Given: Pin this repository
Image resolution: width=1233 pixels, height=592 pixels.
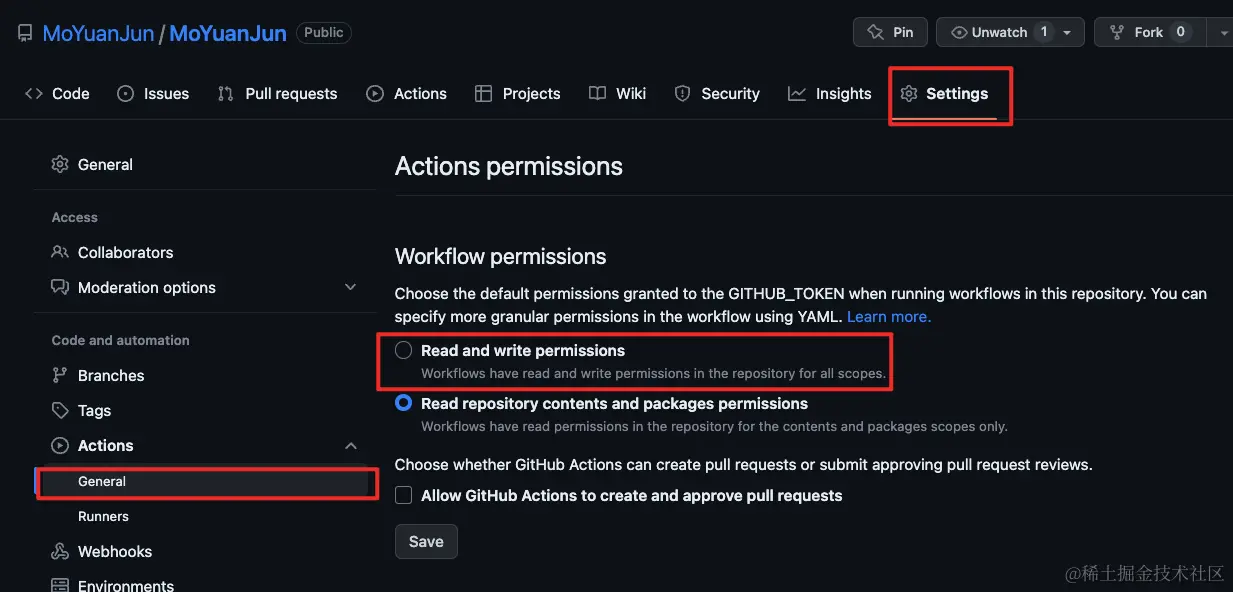Looking at the screenshot, I should [890, 32].
